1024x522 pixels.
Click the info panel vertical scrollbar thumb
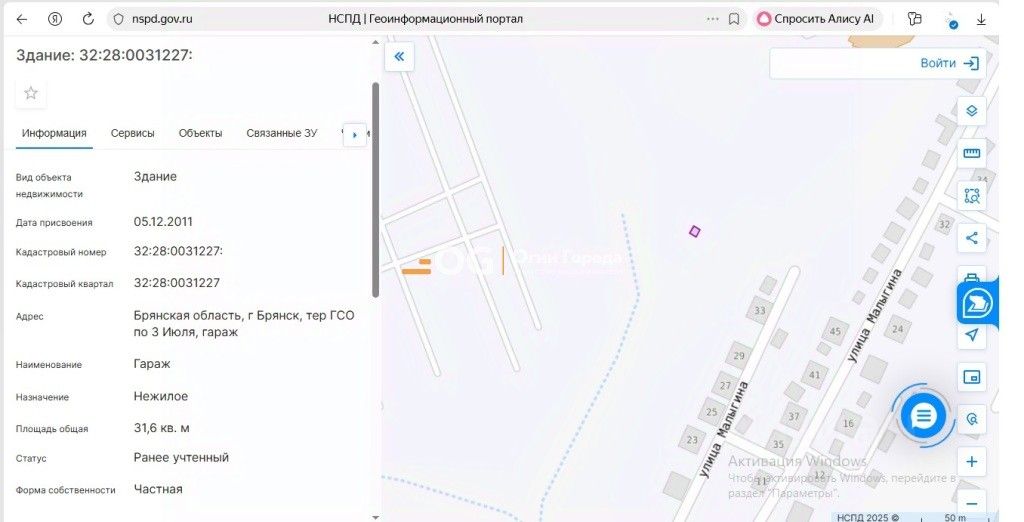pos(376,190)
